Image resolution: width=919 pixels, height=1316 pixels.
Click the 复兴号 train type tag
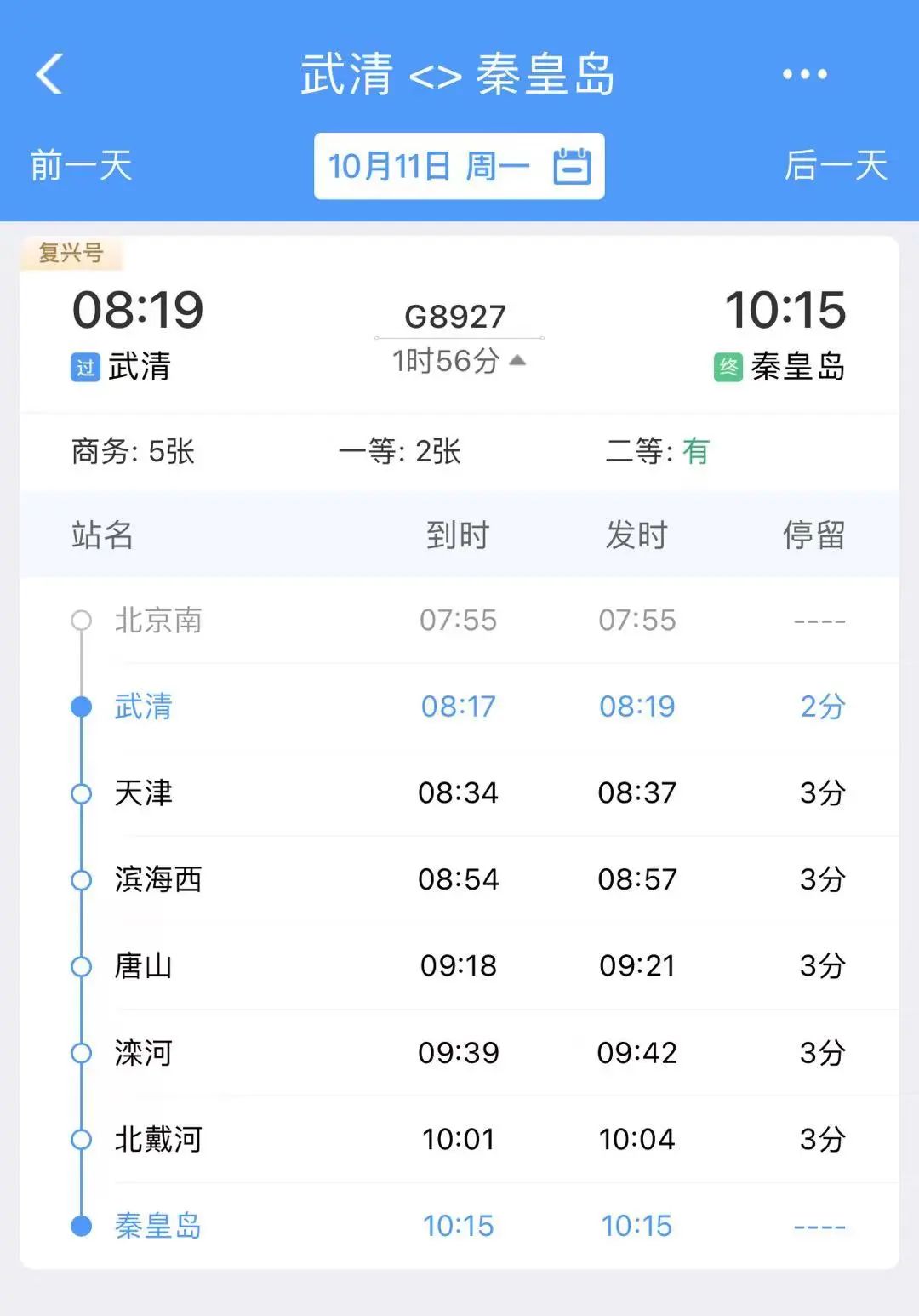71,253
